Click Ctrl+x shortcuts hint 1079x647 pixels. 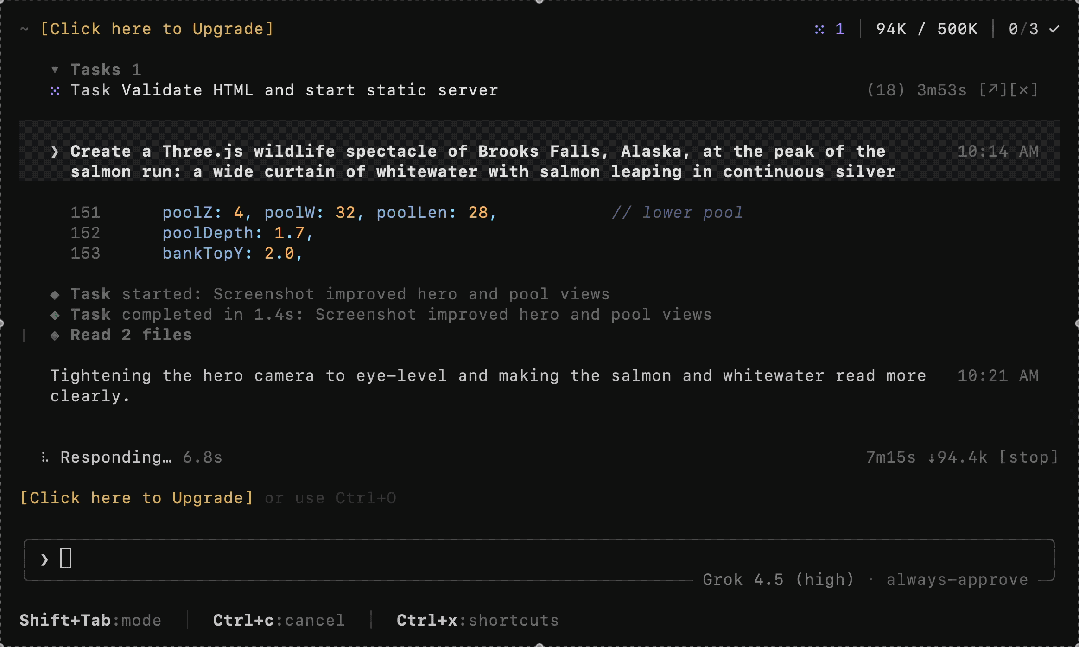pos(478,620)
